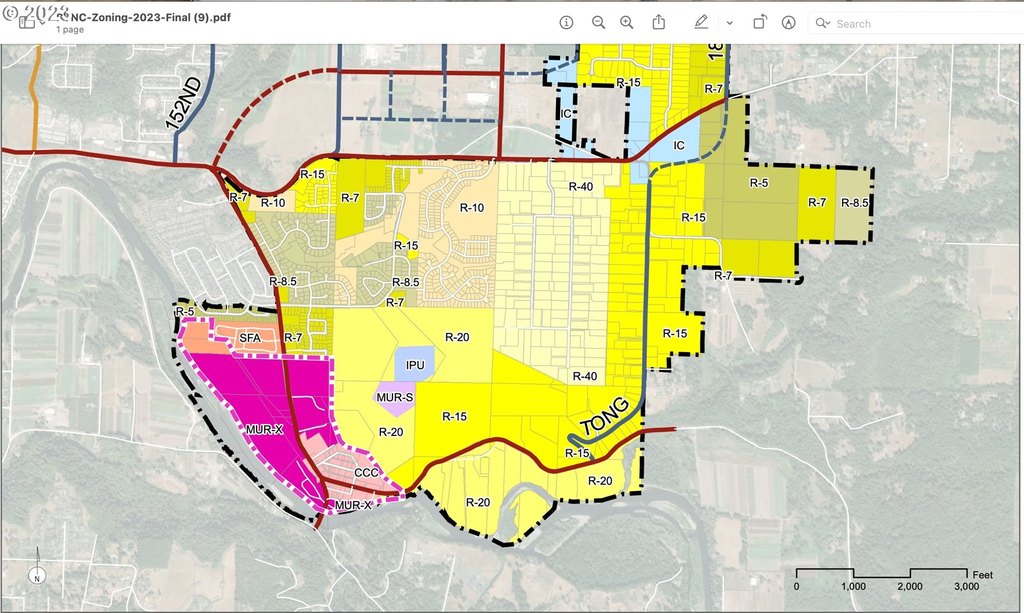The image size is (1024, 613).
Task: Expand the highlight color options chevron
Action: click(729, 22)
